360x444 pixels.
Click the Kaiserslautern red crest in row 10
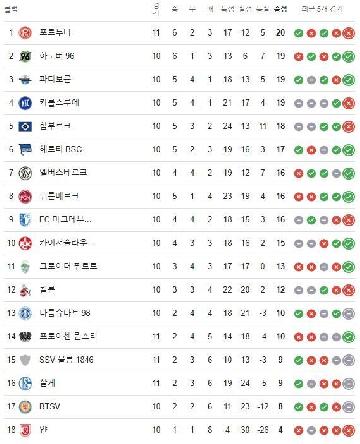(x=25, y=243)
